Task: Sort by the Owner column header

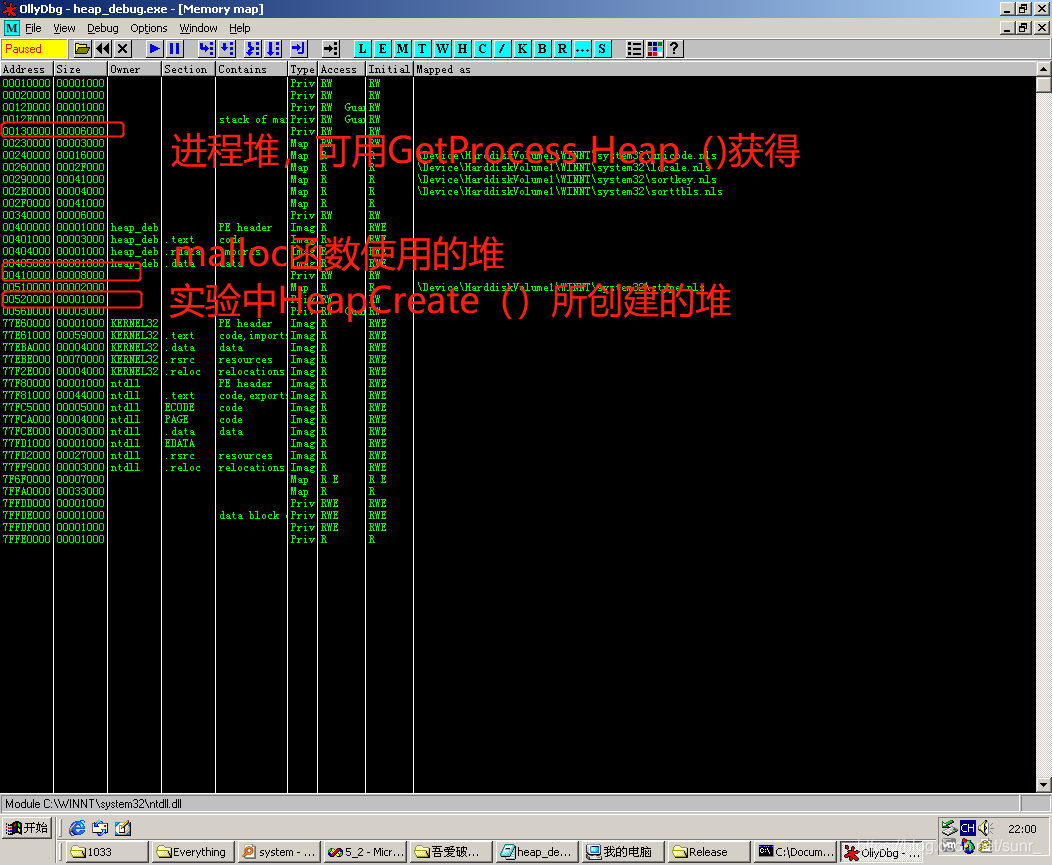Action: [x=134, y=69]
